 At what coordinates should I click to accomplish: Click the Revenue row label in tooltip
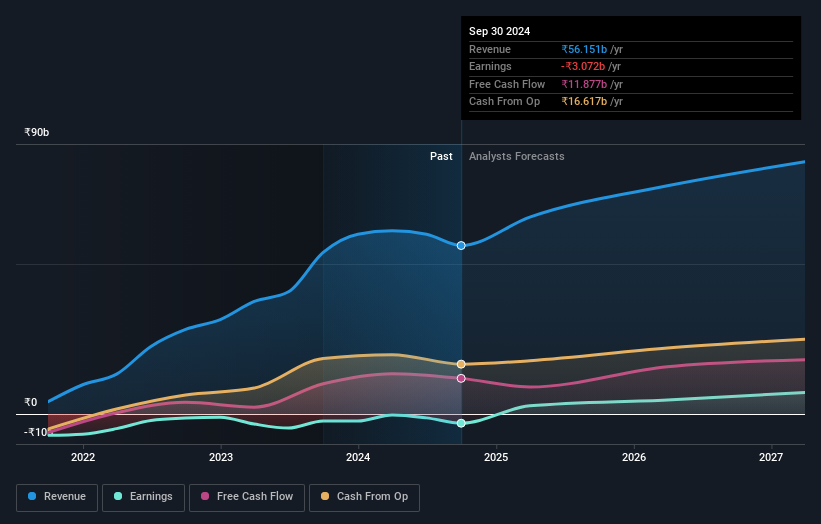click(490, 49)
